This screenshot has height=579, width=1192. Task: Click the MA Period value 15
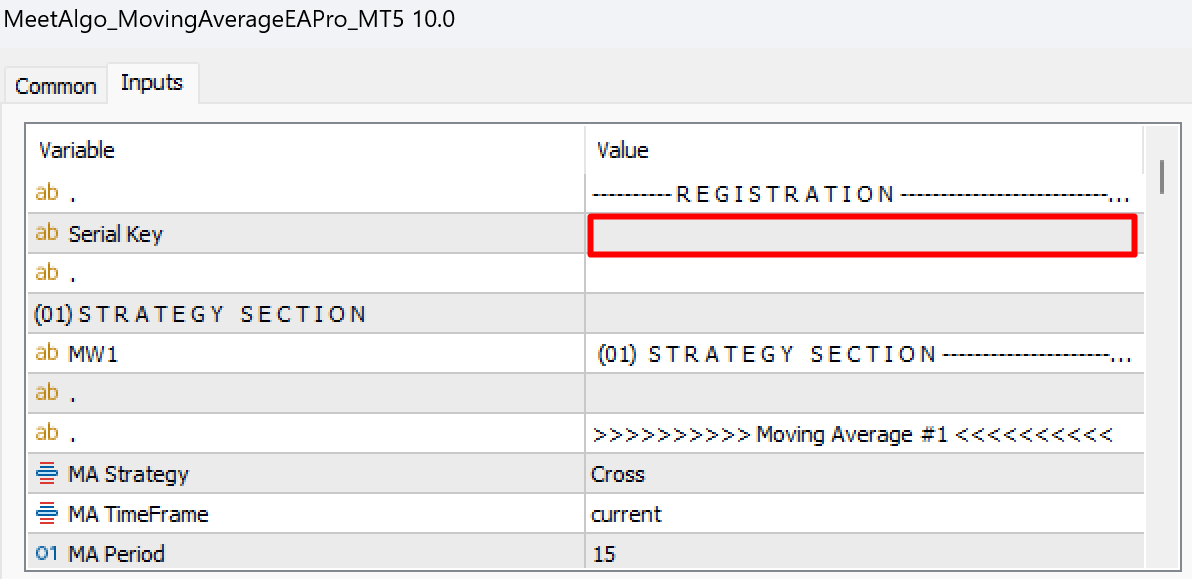[864, 554]
